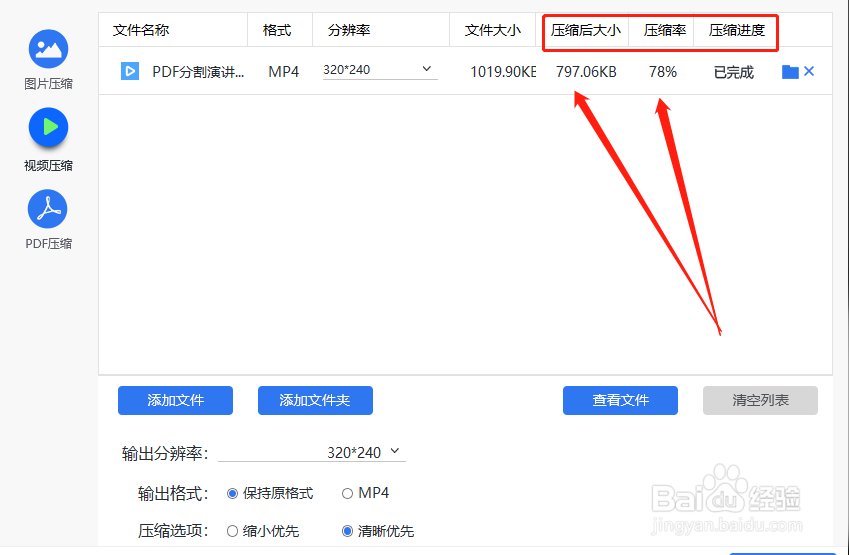The width and height of the screenshot is (849, 555).
Task: Switch to 视频压缩 video compression
Action: click(48, 140)
